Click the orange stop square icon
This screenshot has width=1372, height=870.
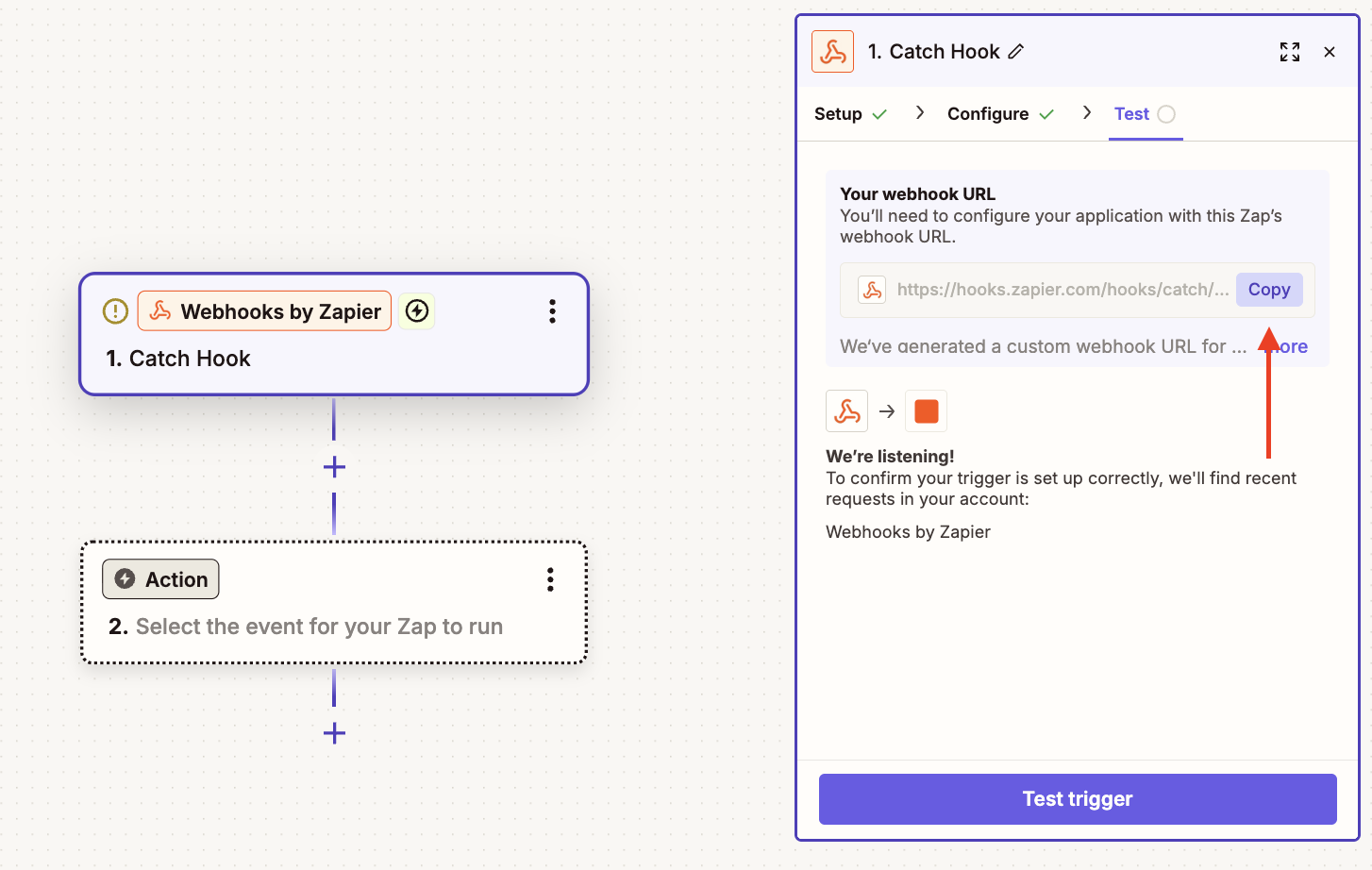click(x=927, y=411)
